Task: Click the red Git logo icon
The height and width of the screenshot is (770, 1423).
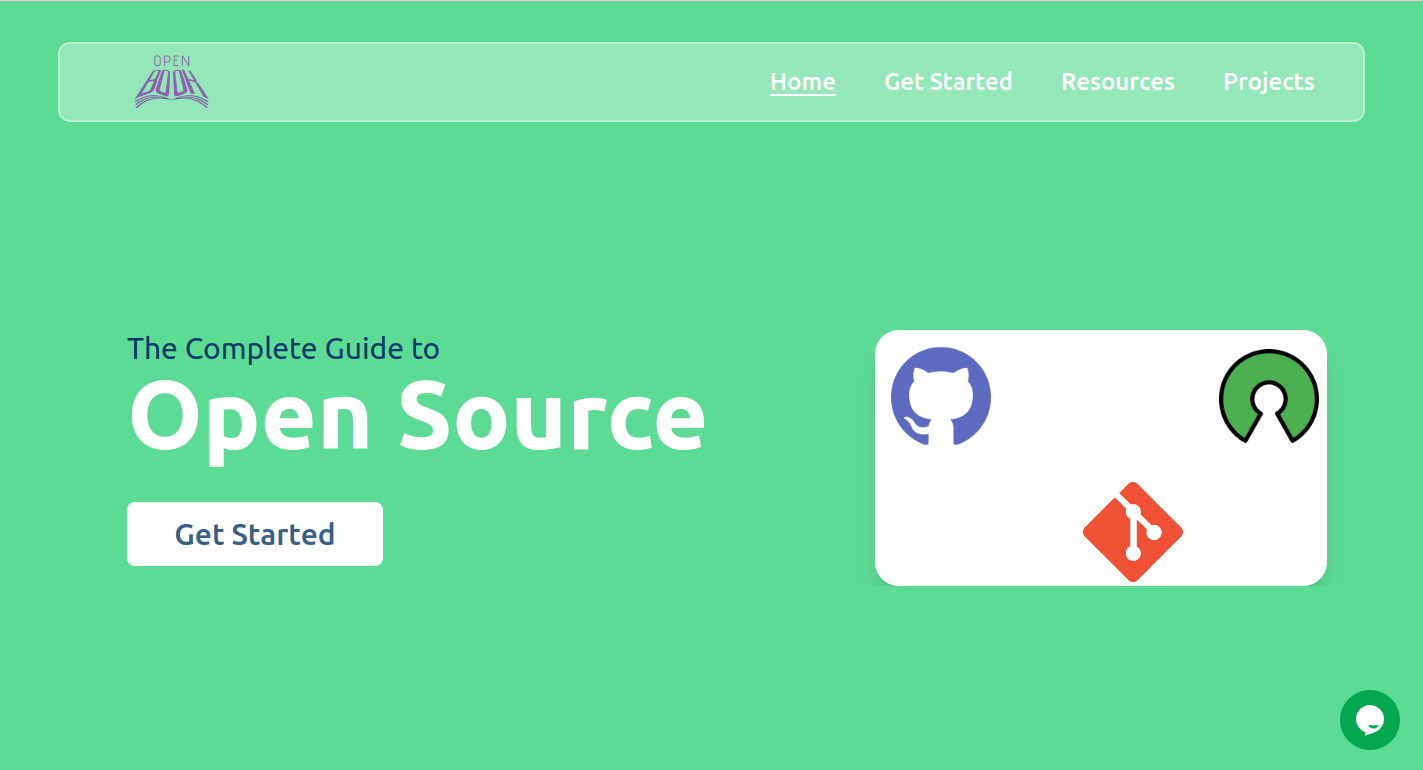Action: [x=1133, y=532]
